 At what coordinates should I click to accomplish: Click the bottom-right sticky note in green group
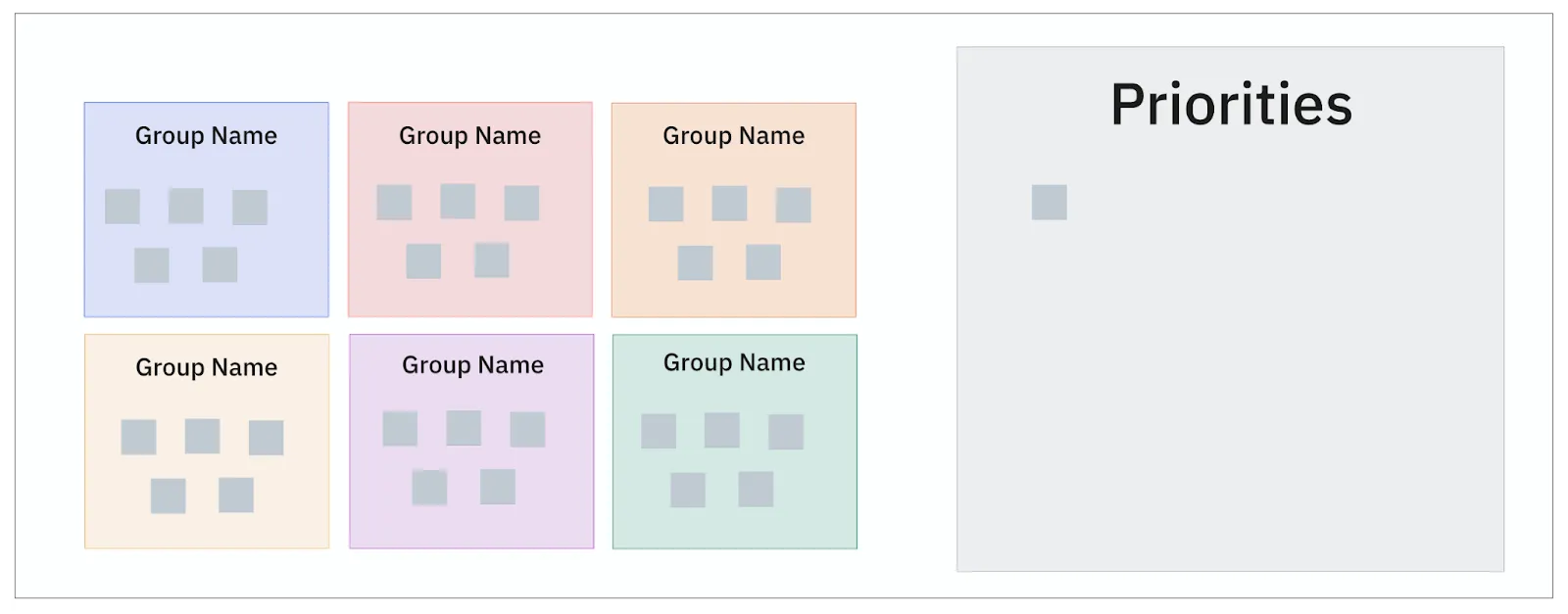tap(756, 489)
